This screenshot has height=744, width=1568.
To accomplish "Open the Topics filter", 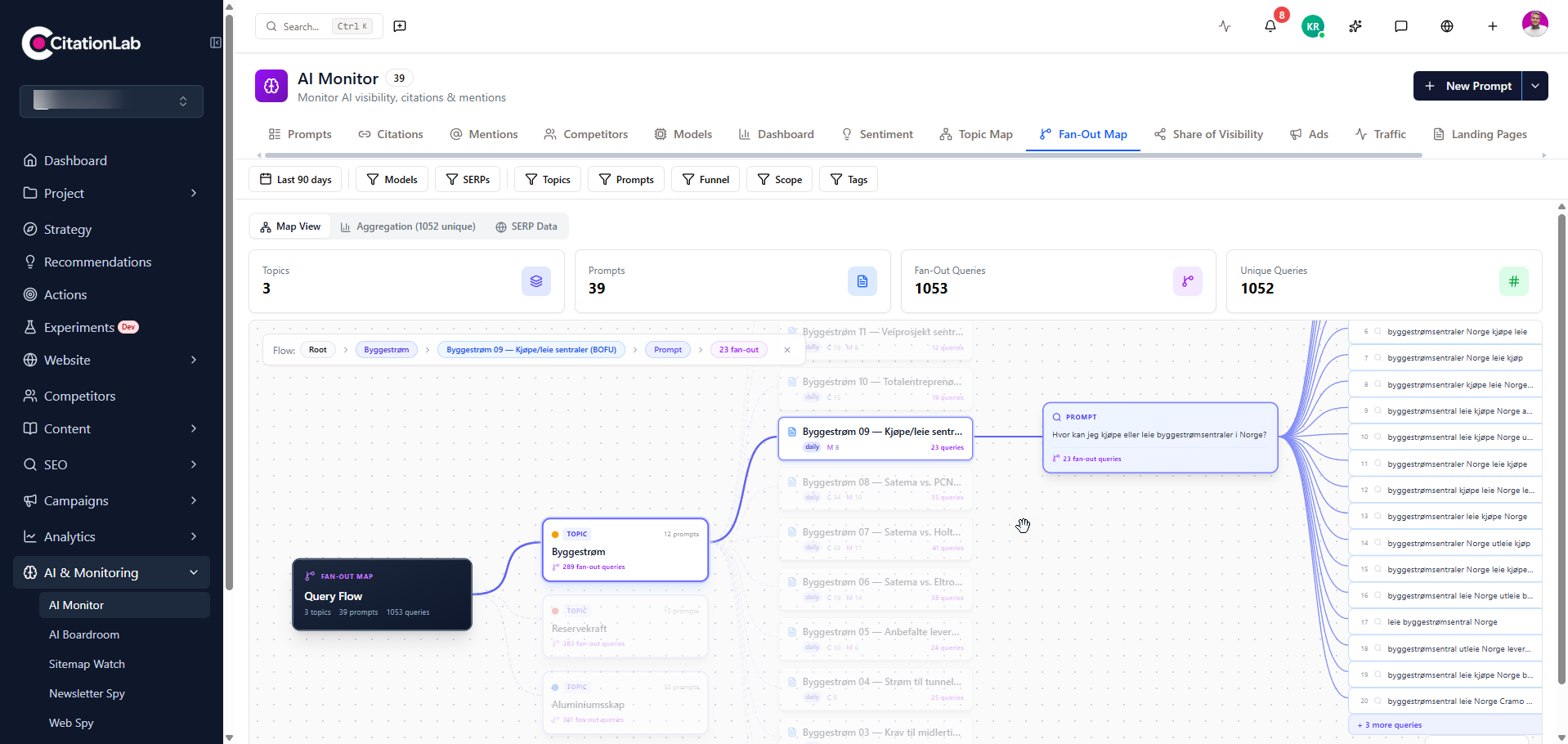I will click(x=548, y=180).
